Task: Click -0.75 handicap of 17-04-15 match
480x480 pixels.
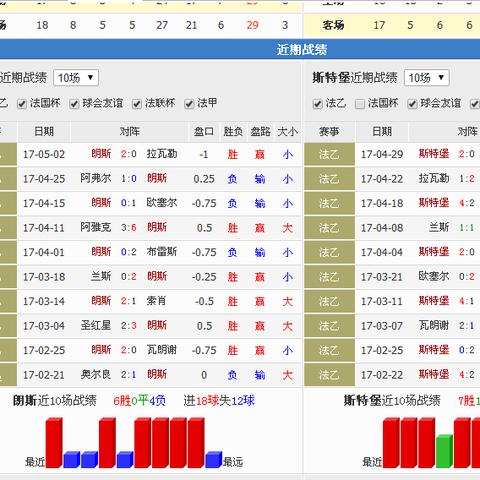Action: click(204, 203)
